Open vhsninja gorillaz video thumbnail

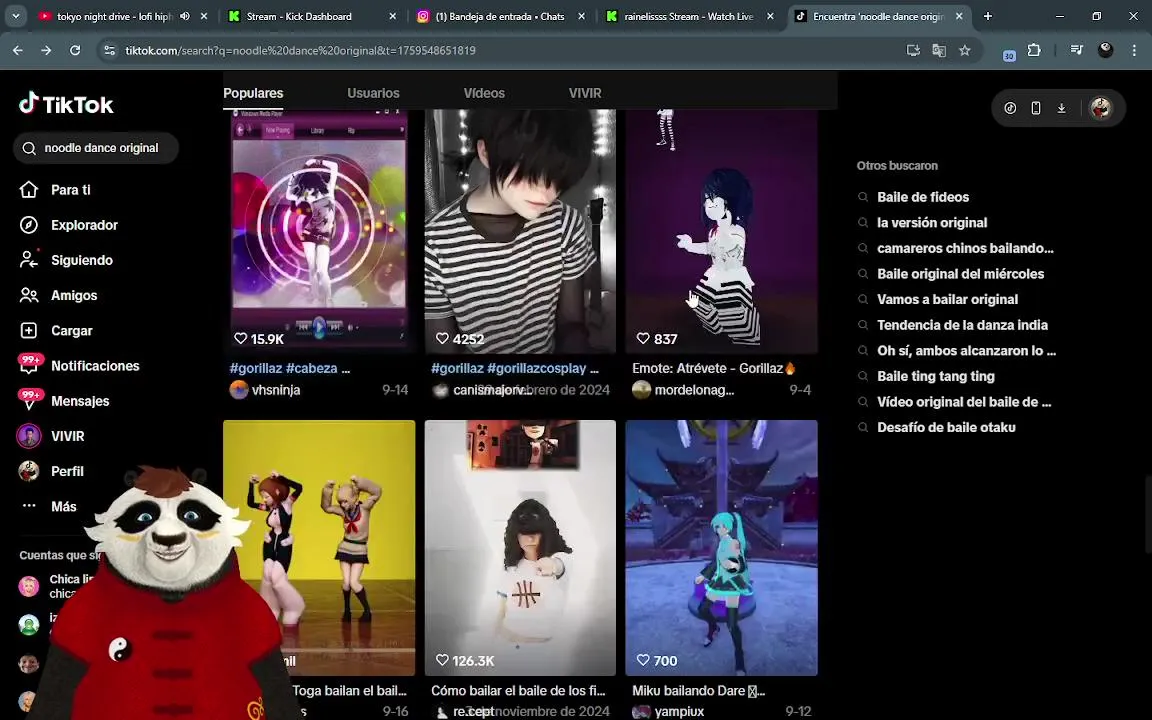pyautogui.click(x=319, y=231)
